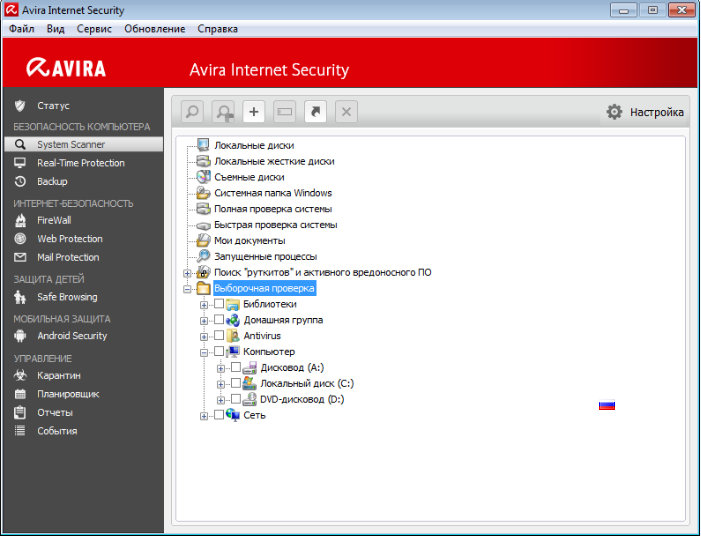The height and width of the screenshot is (536, 701).
Task: Open the Настройка settings link
Action: pyautogui.click(x=657, y=112)
